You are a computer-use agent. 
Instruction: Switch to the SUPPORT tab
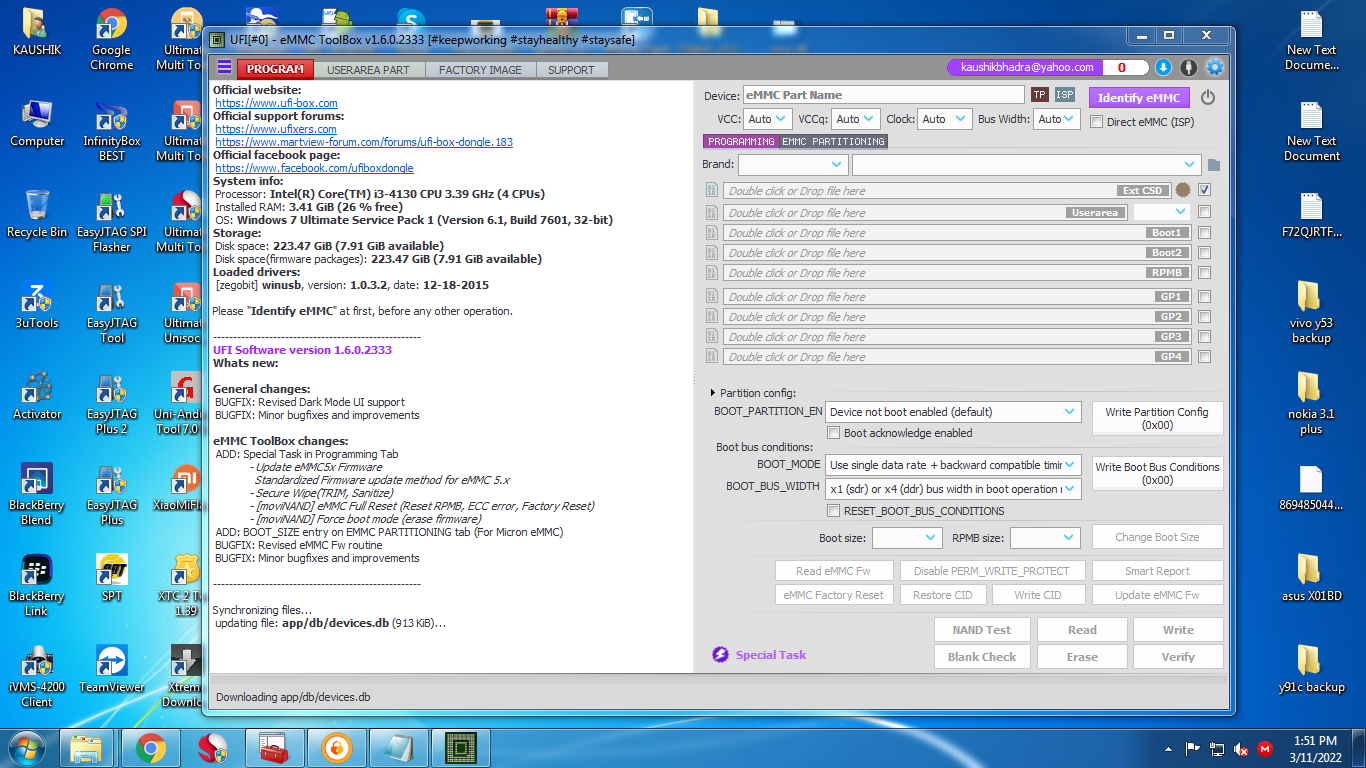click(571, 70)
